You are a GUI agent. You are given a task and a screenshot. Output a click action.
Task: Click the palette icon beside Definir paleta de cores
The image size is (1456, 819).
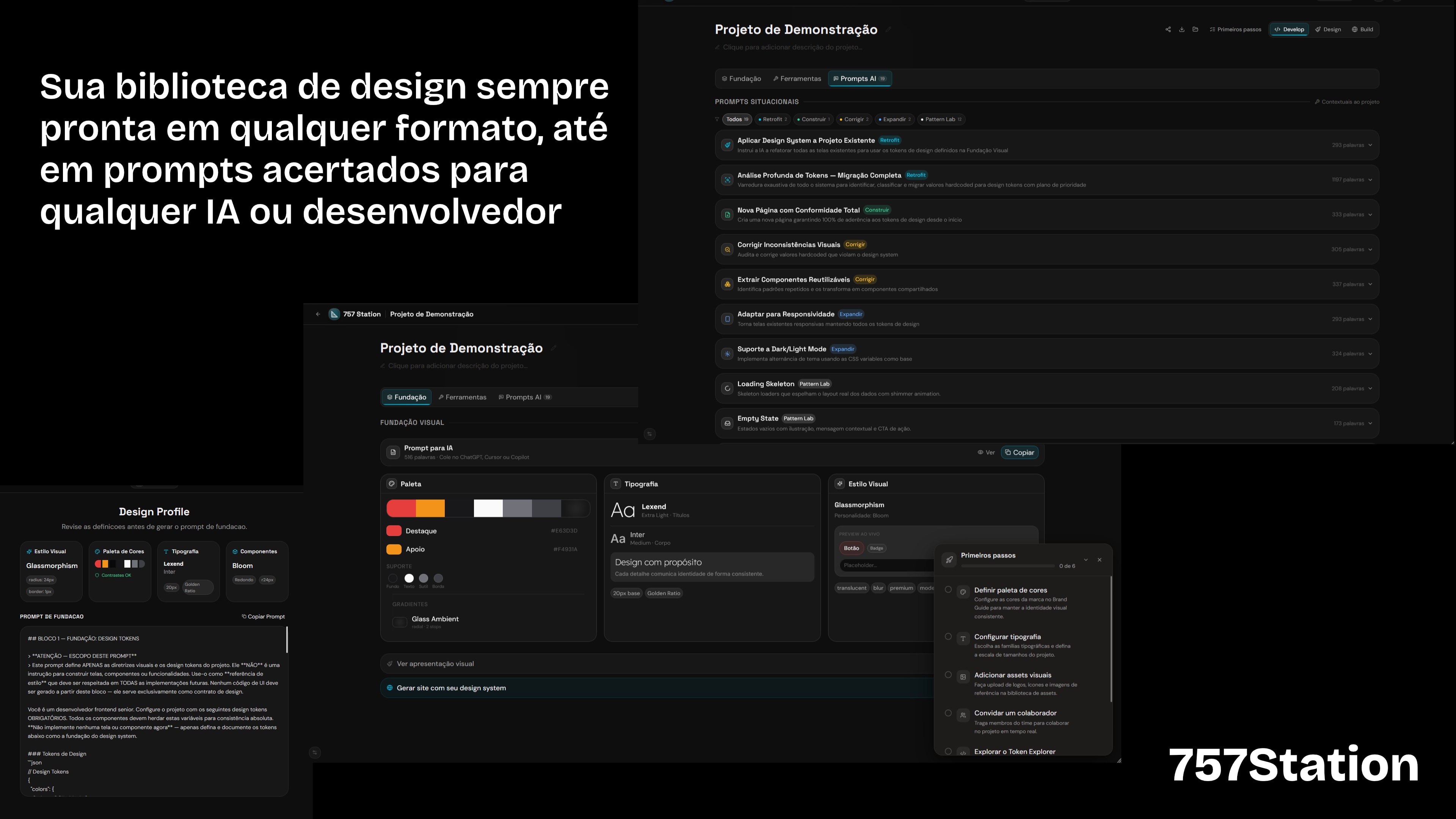tap(963, 592)
